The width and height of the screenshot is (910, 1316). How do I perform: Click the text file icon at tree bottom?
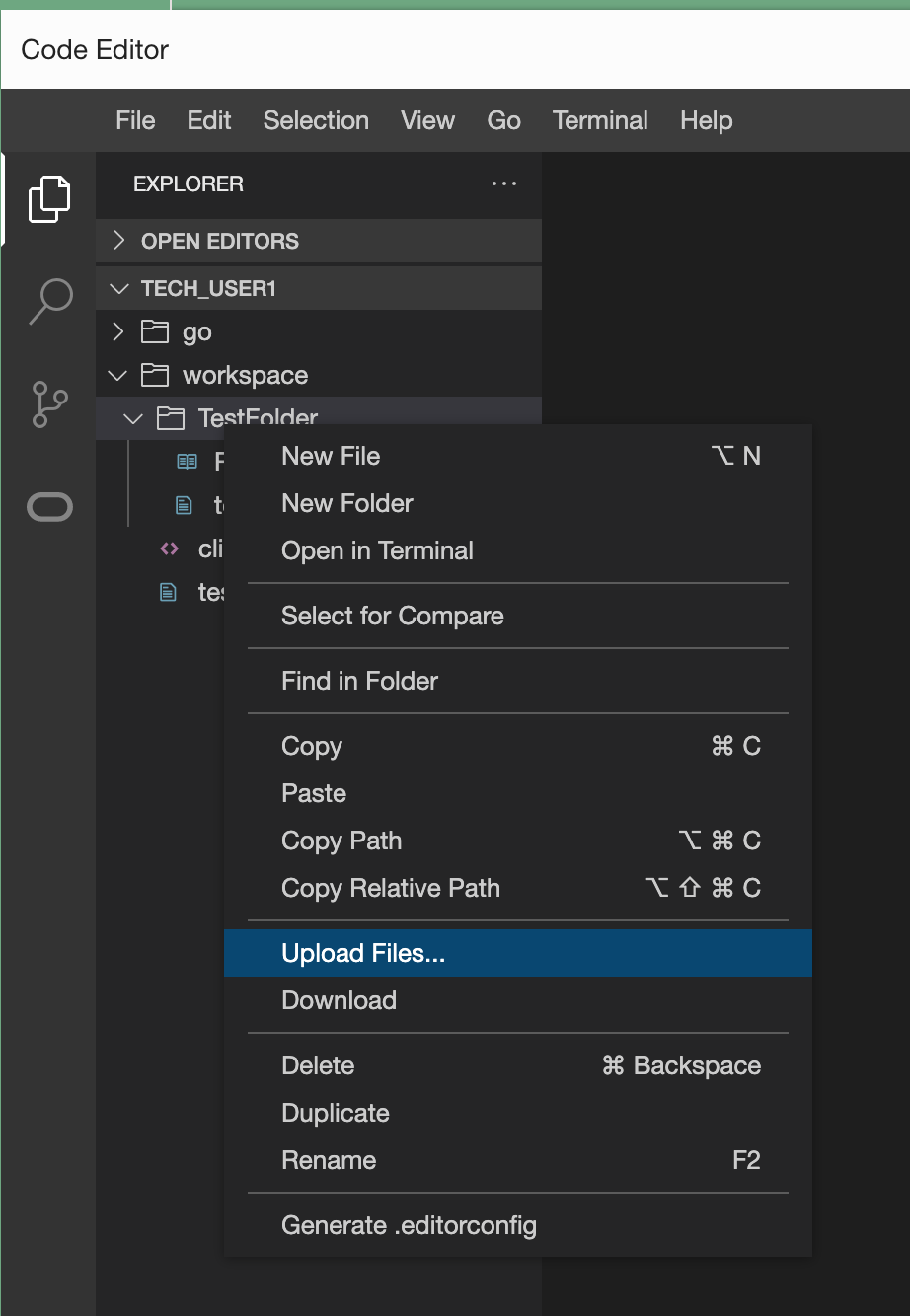tap(167, 592)
